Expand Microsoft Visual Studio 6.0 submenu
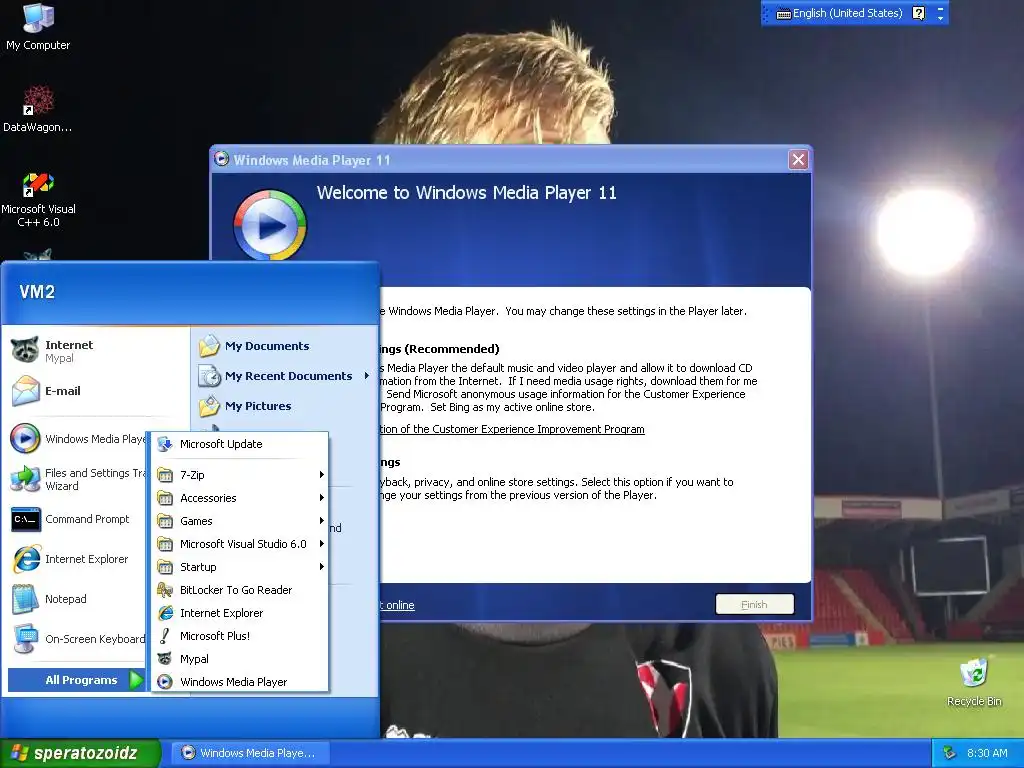 pyautogui.click(x=240, y=543)
